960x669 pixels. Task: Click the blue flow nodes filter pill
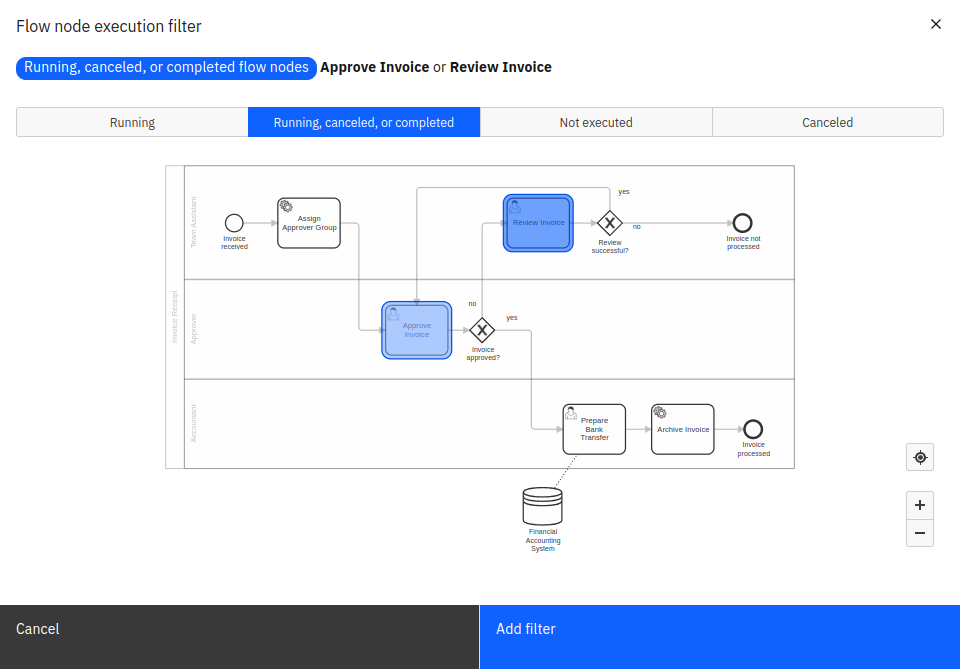coord(166,67)
